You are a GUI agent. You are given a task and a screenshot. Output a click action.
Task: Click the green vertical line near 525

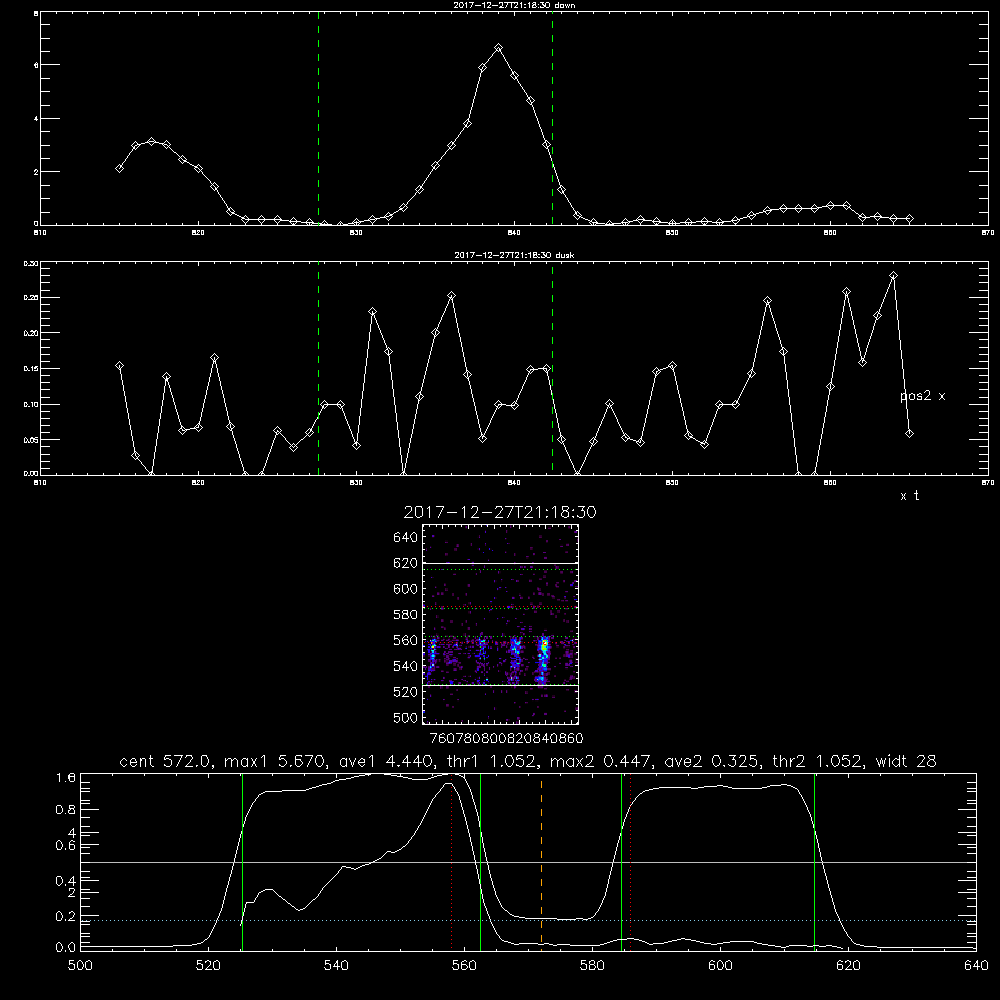pyautogui.click(x=242, y=861)
